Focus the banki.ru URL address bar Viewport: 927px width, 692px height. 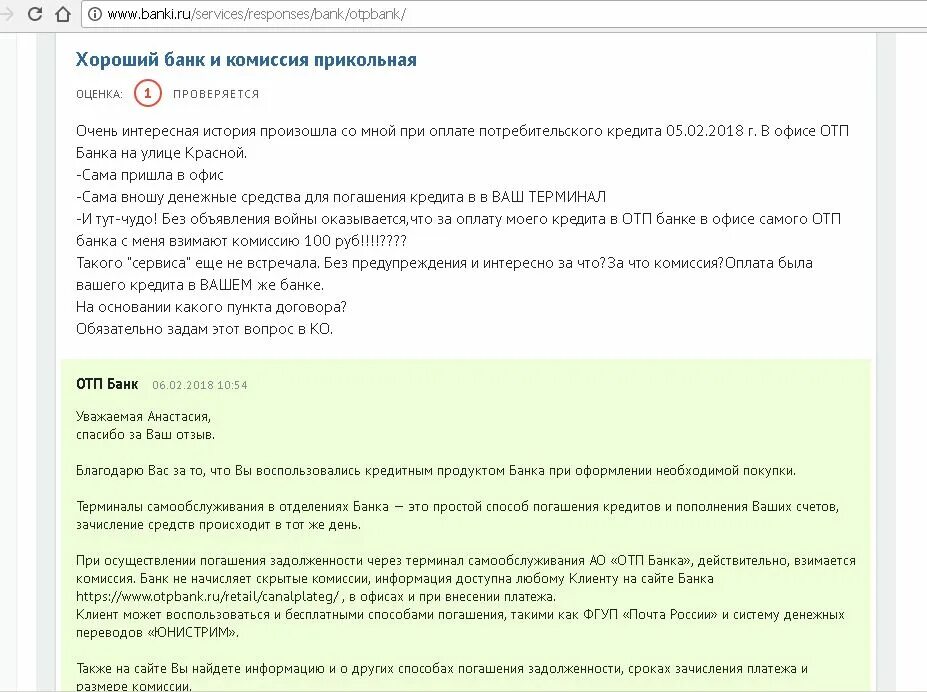tap(503, 14)
